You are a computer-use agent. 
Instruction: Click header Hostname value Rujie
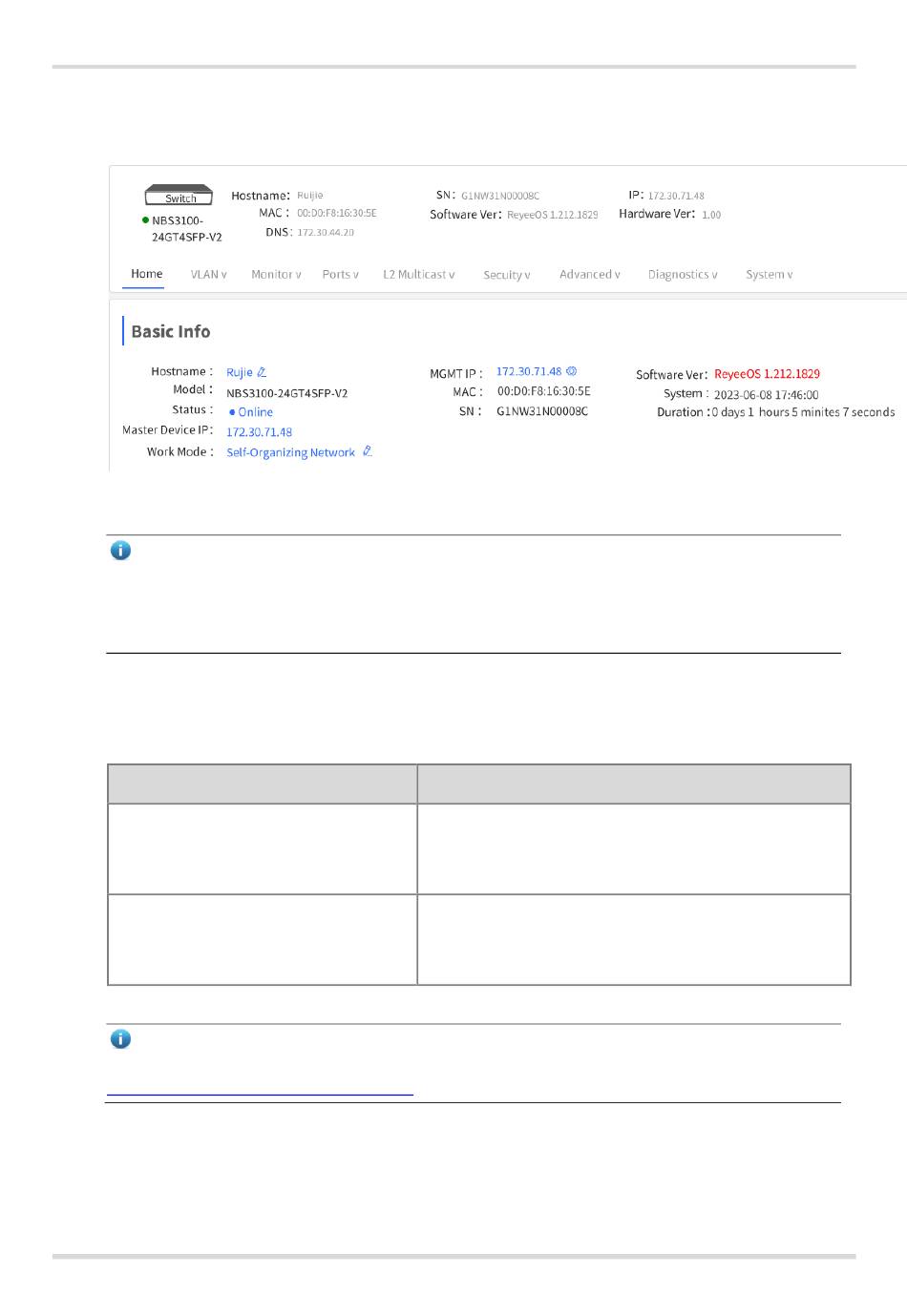click(310, 196)
